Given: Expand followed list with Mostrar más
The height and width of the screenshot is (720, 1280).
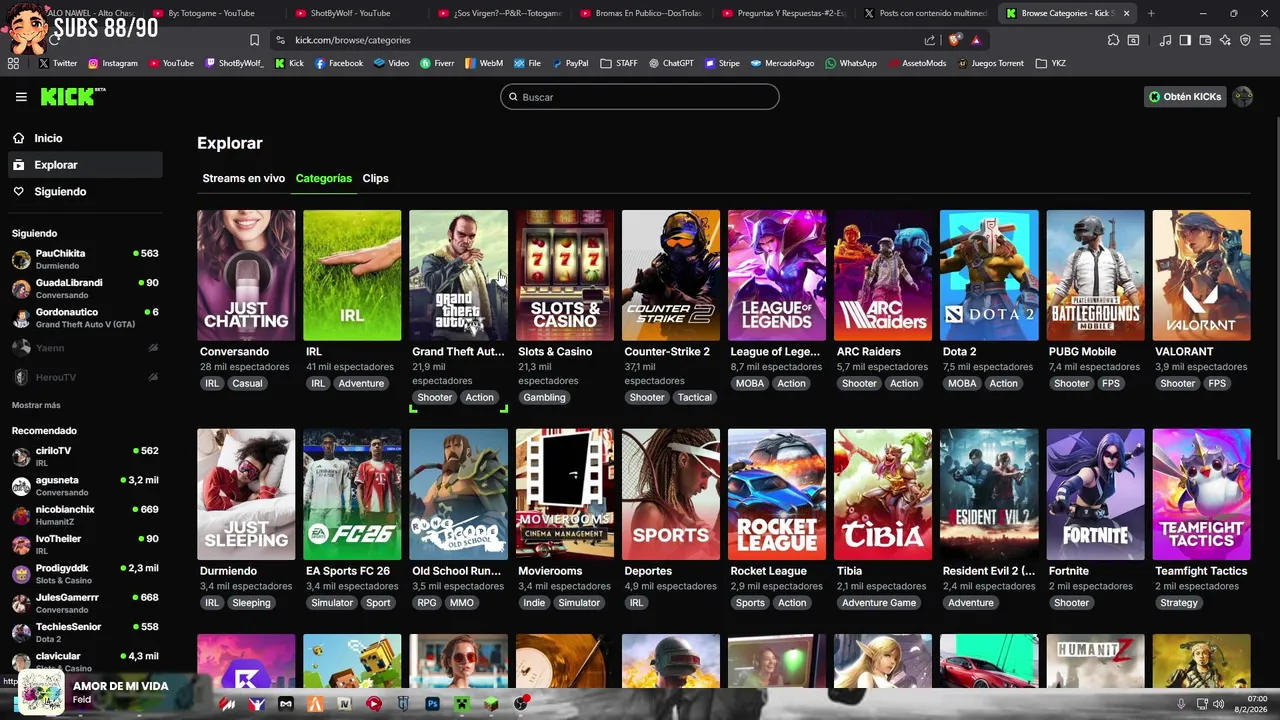Looking at the screenshot, I should (36, 405).
